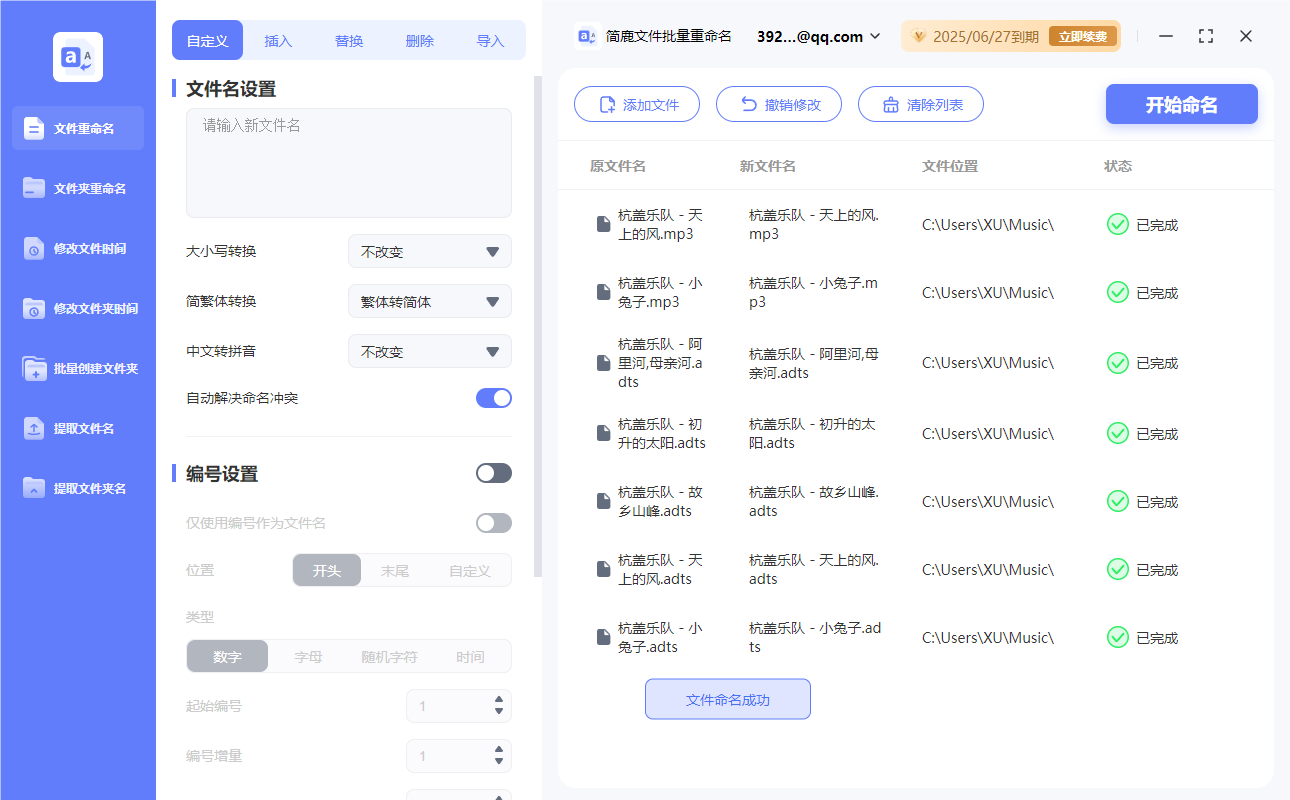Select the 批量创建文件夹 tool
1290x800 pixels.
(x=77, y=368)
